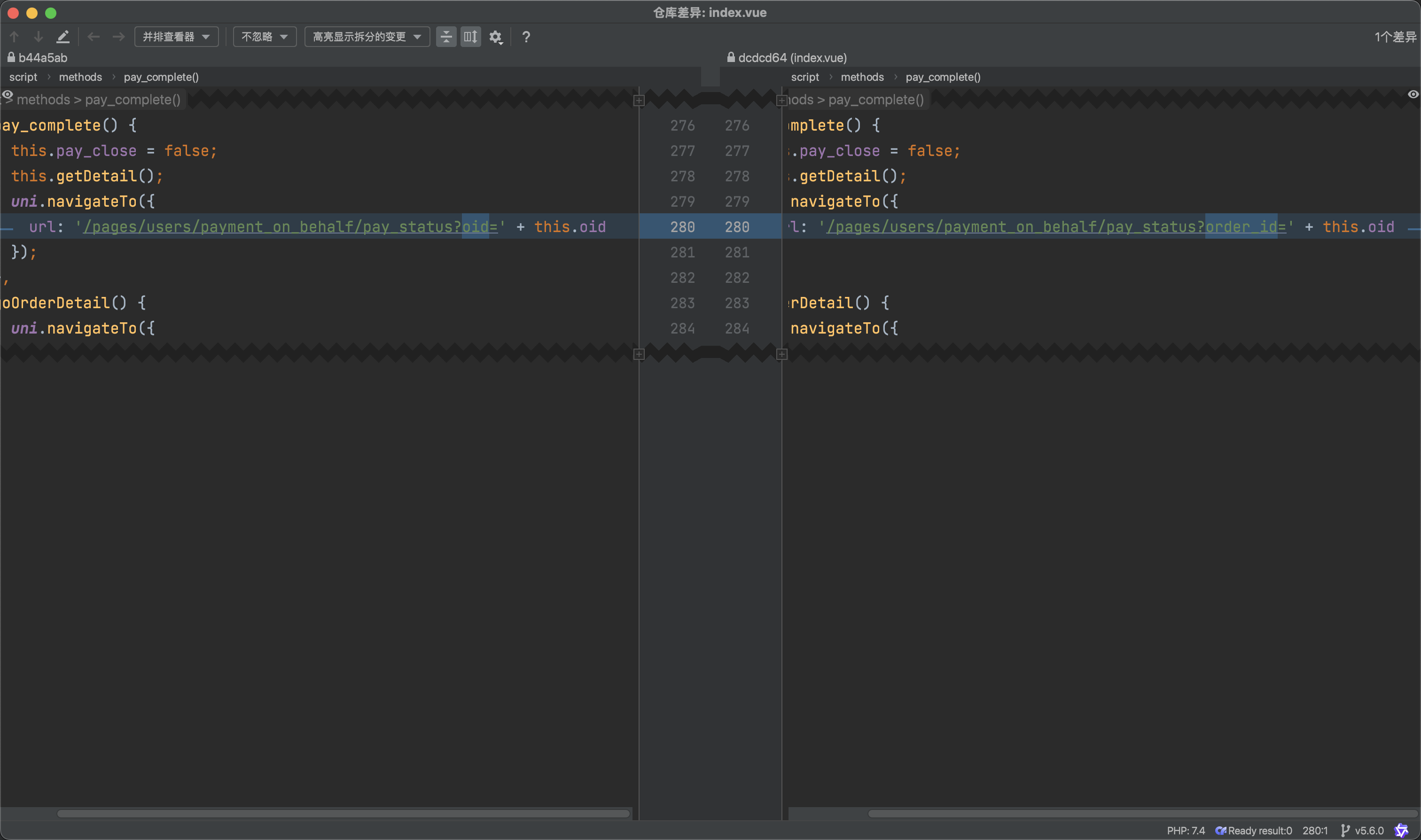The height and width of the screenshot is (840, 1421).
Task: Go to next difference arrow
Action: click(x=39, y=37)
